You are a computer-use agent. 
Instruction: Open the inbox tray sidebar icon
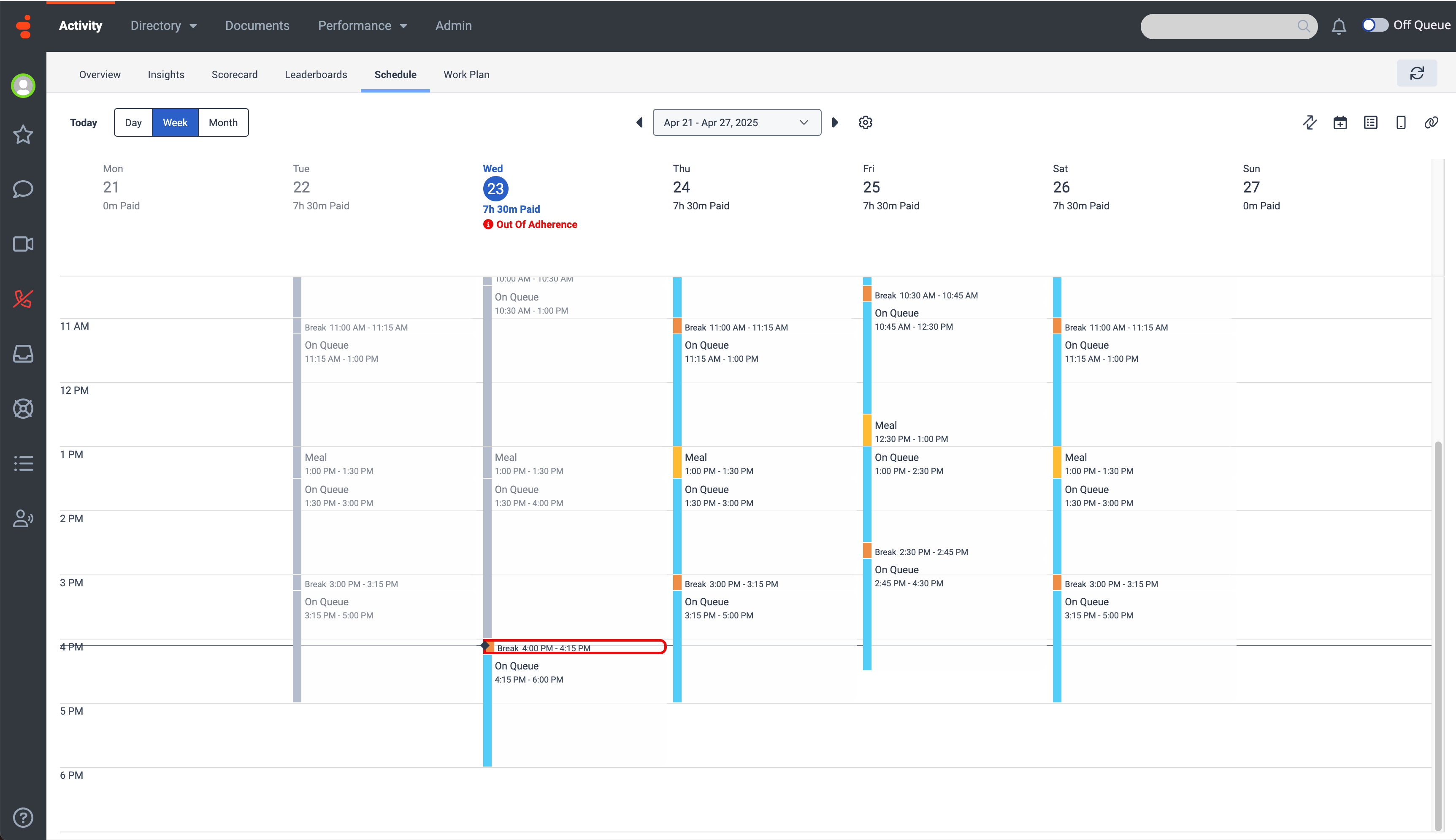[x=23, y=354]
